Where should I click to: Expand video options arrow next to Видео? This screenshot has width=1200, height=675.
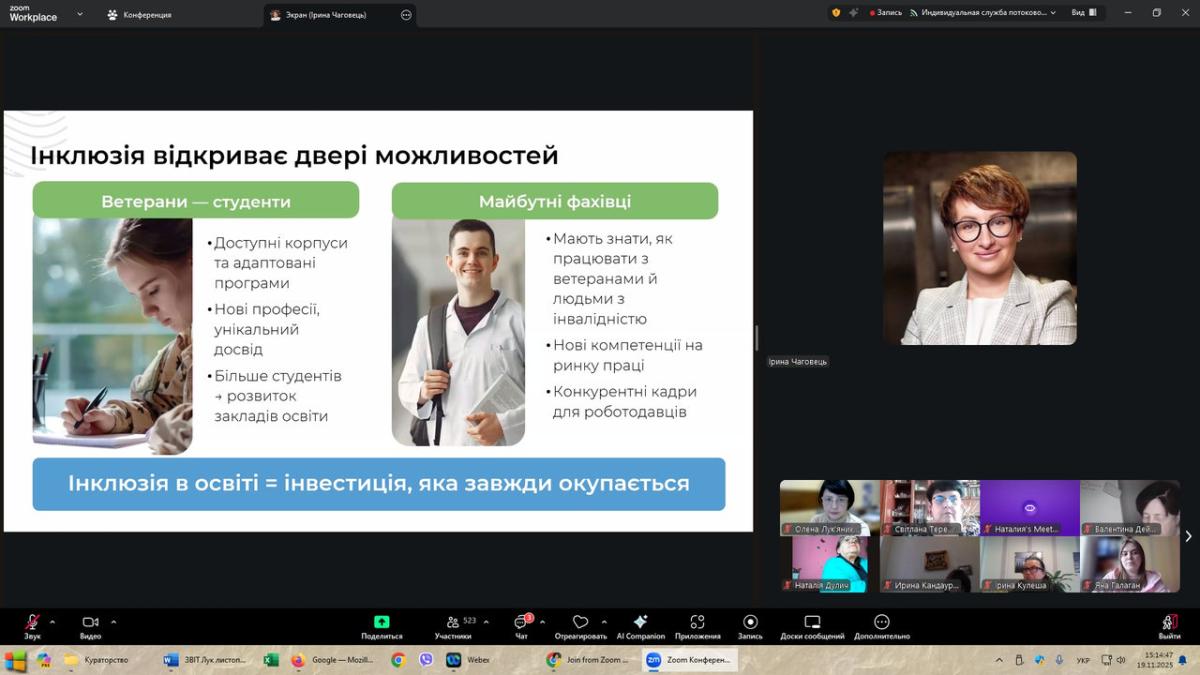[113, 621]
